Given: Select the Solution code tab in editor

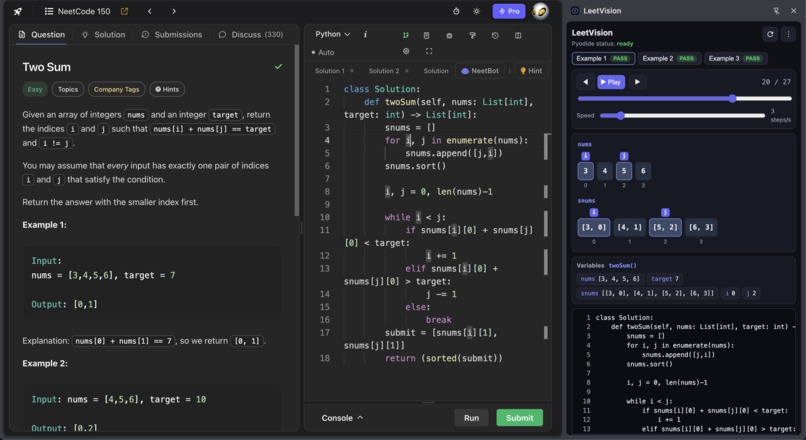Looking at the screenshot, I should [x=436, y=71].
